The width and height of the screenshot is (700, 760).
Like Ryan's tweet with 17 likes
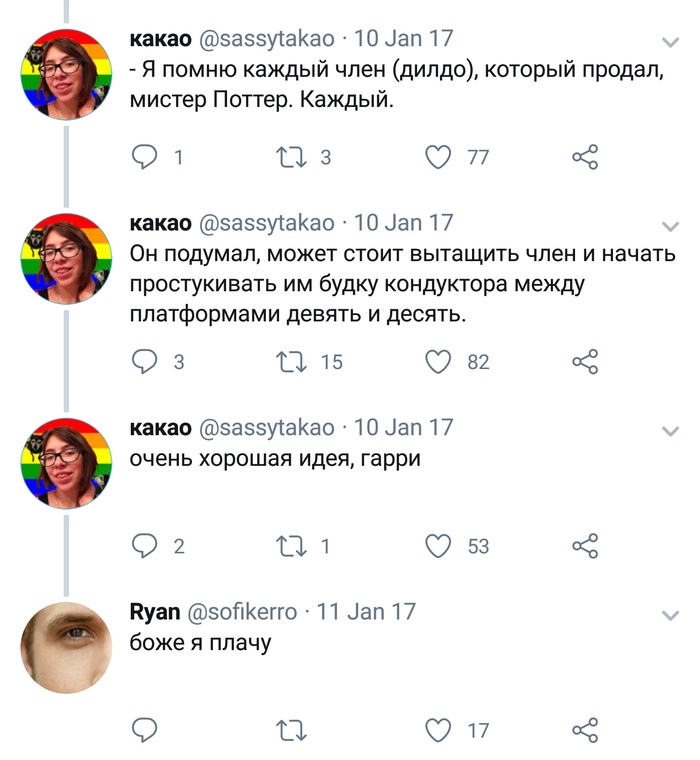438,730
